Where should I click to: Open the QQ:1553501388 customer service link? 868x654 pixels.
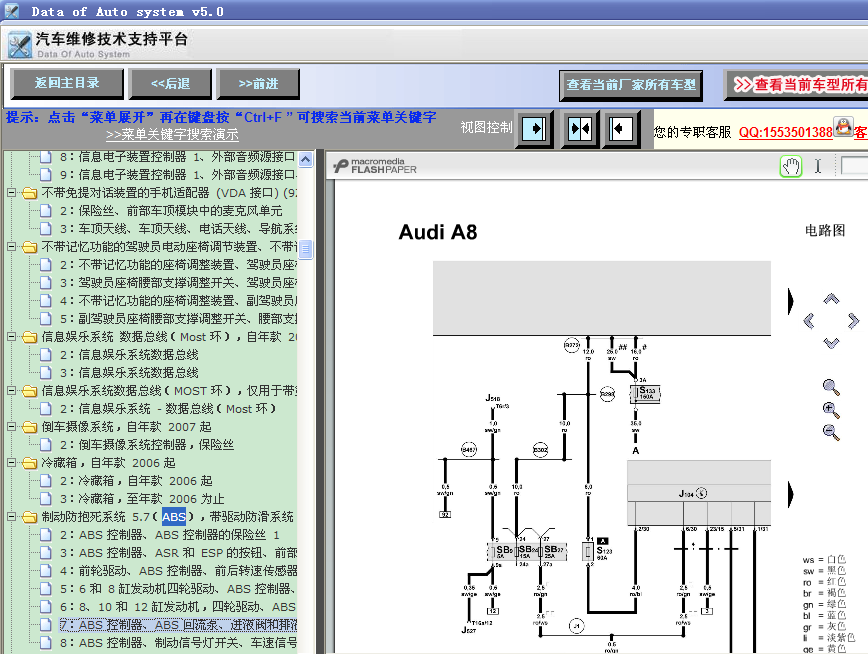click(x=786, y=132)
